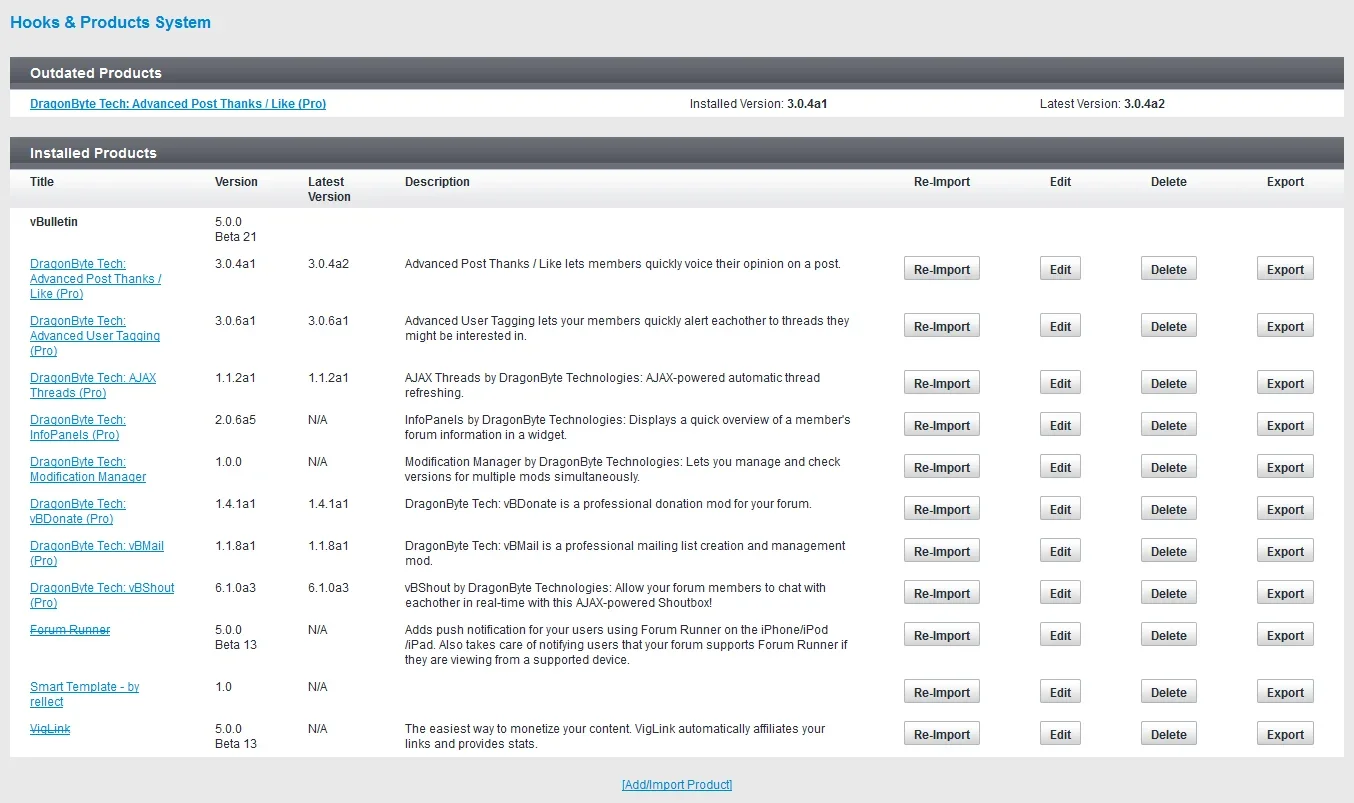1354x803 pixels.
Task: Re-Import the InfoPanels product
Action: point(942,425)
